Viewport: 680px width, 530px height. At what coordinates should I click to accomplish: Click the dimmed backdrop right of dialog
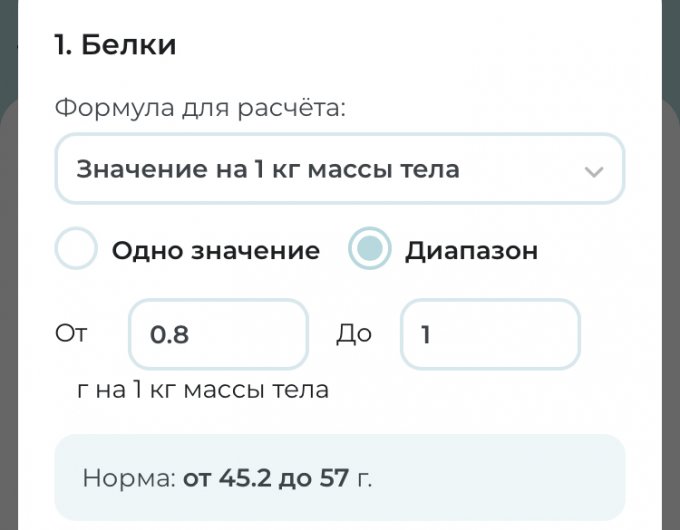[x=671, y=300]
